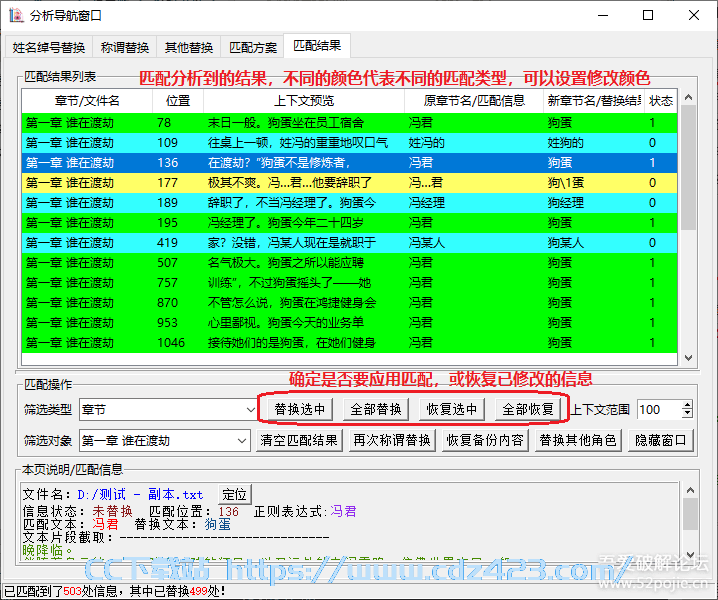Screen dimensions: 718x600
Task: Click 恢复备份内容 button
Action: tap(485, 440)
